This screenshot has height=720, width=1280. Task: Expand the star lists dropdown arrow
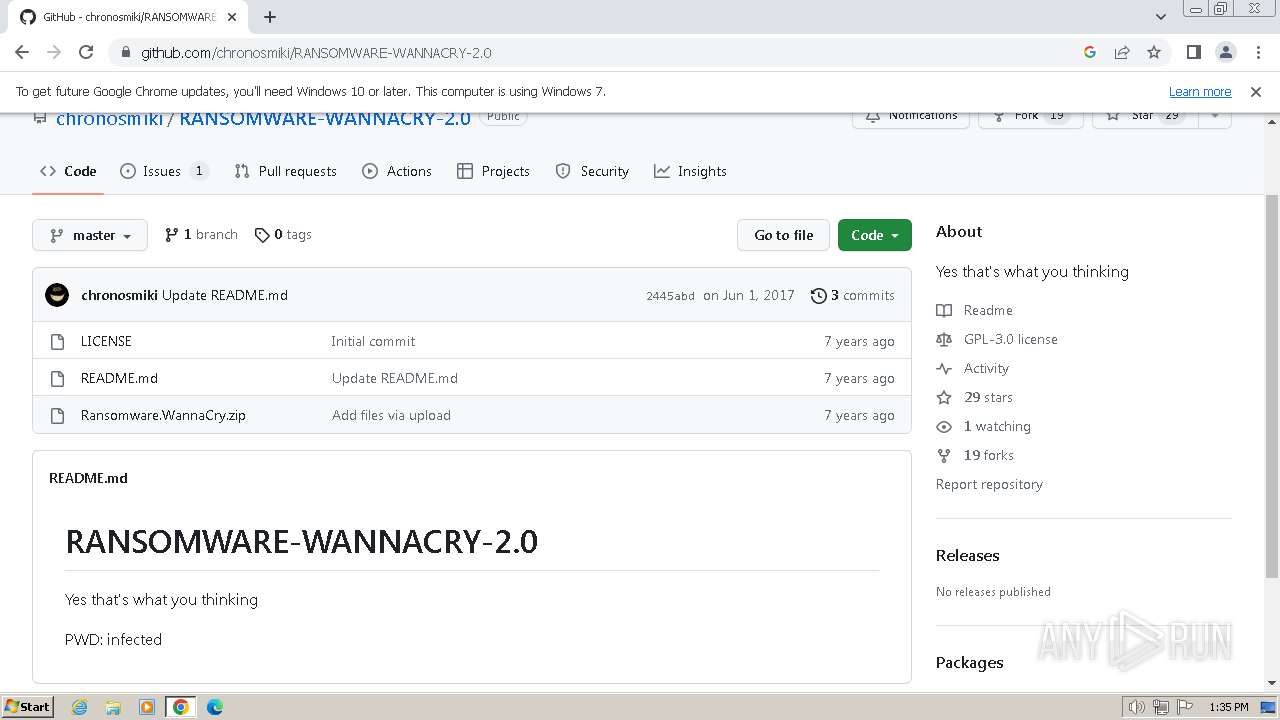tap(1215, 117)
